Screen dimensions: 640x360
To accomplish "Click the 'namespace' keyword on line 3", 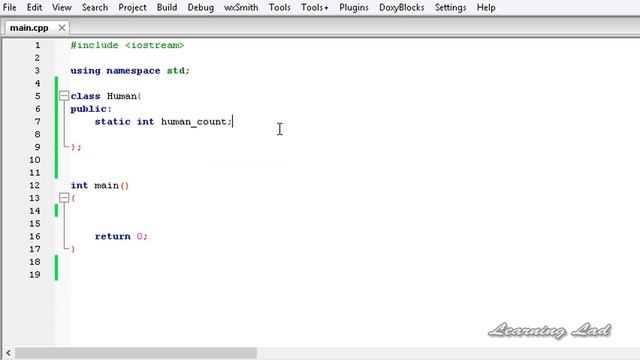I will tap(133, 71).
